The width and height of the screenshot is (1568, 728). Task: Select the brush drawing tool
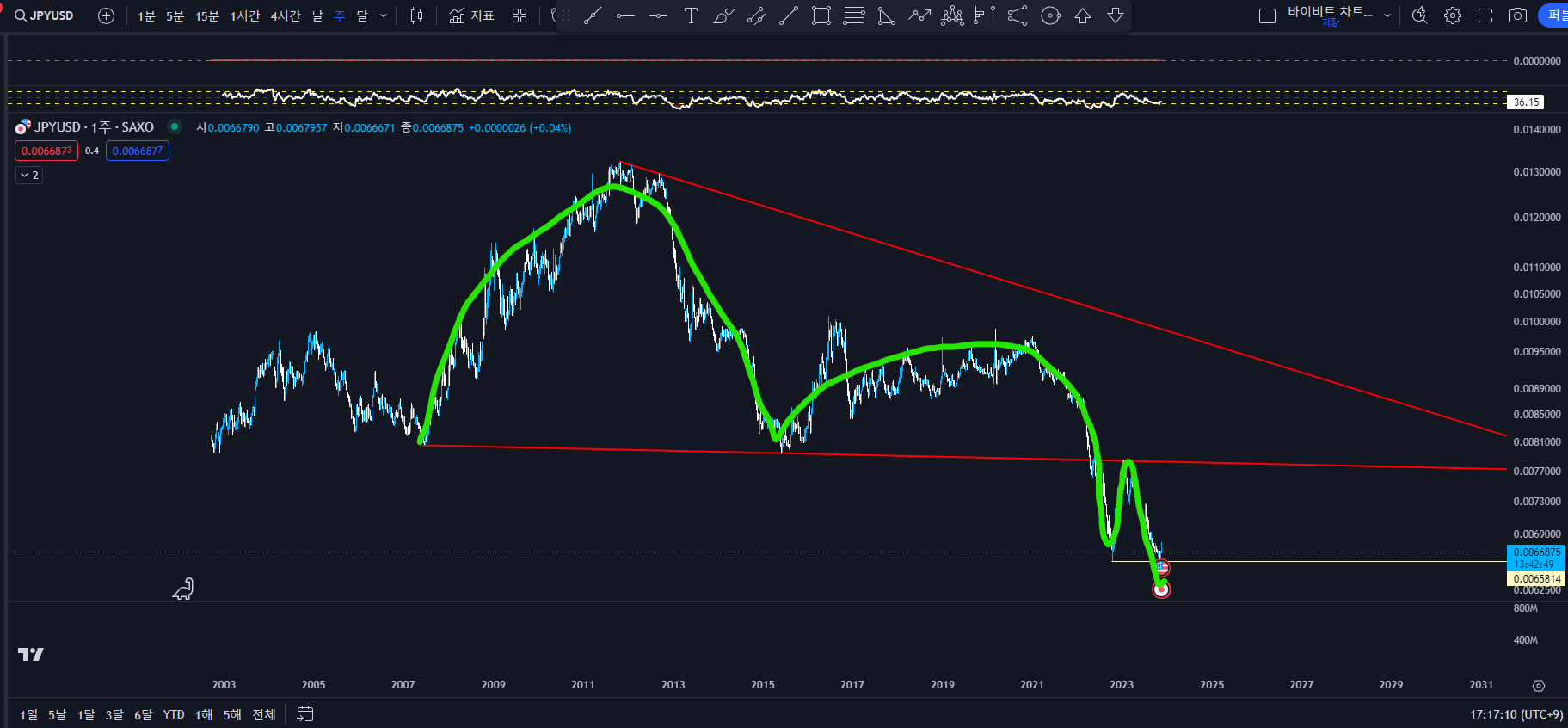723,15
